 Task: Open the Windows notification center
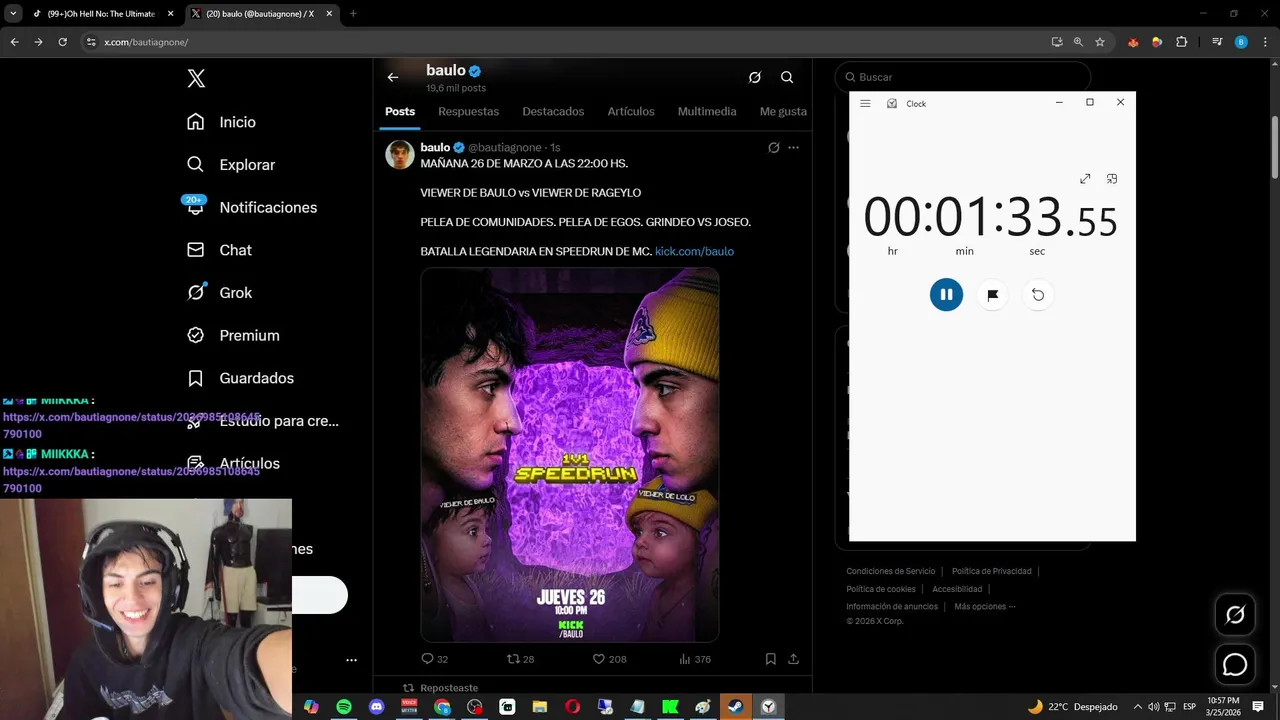1258,707
